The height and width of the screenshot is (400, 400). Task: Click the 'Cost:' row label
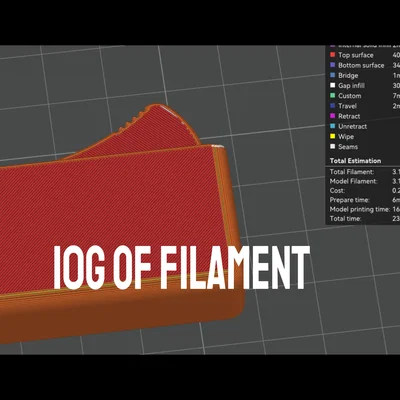click(337, 191)
